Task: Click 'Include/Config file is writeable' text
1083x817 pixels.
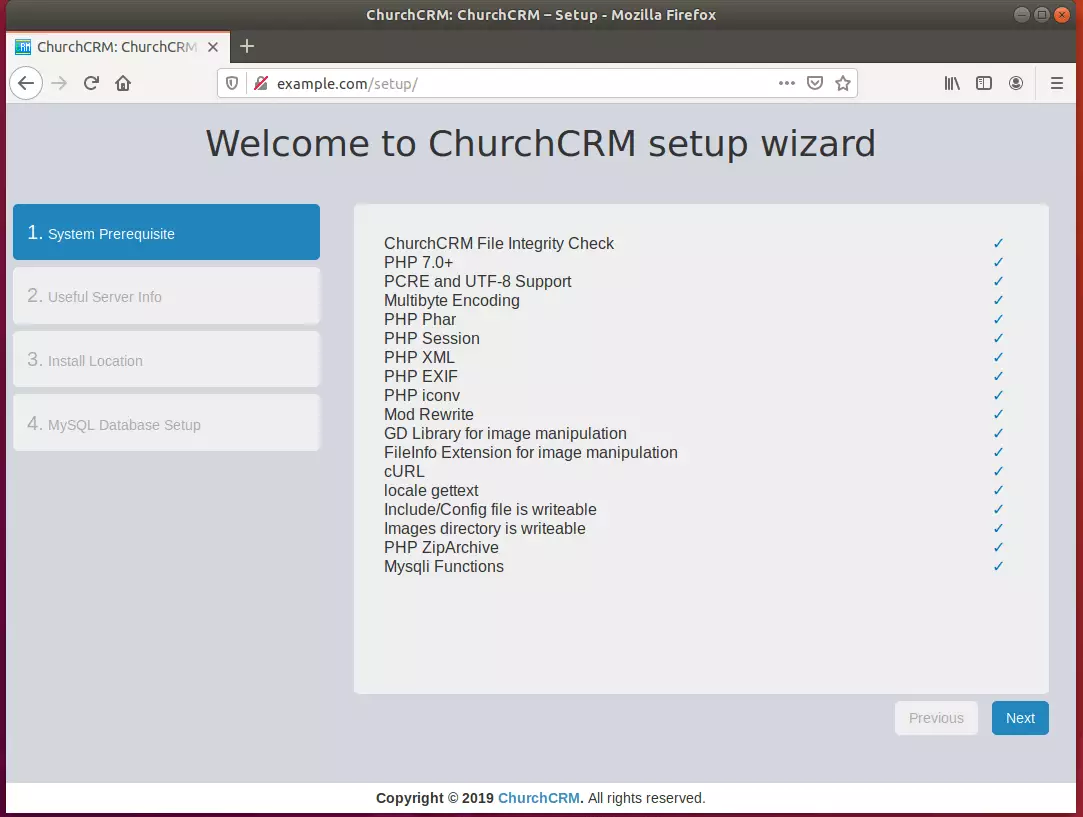Action: coord(490,510)
